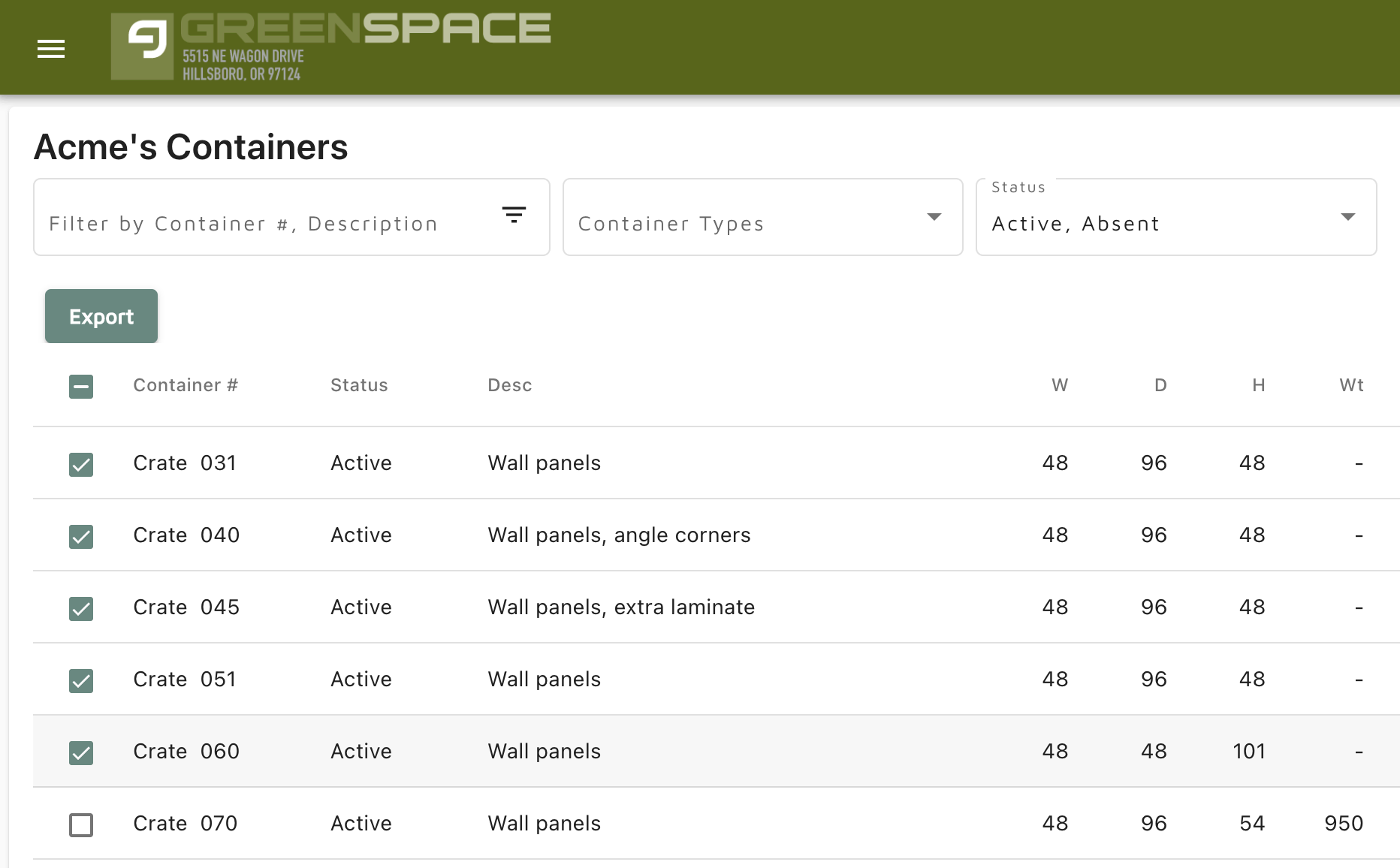This screenshot has height=868, width=1400.
Task: Uncheck the select-all checkbox in table header
Action: [80, 386]
